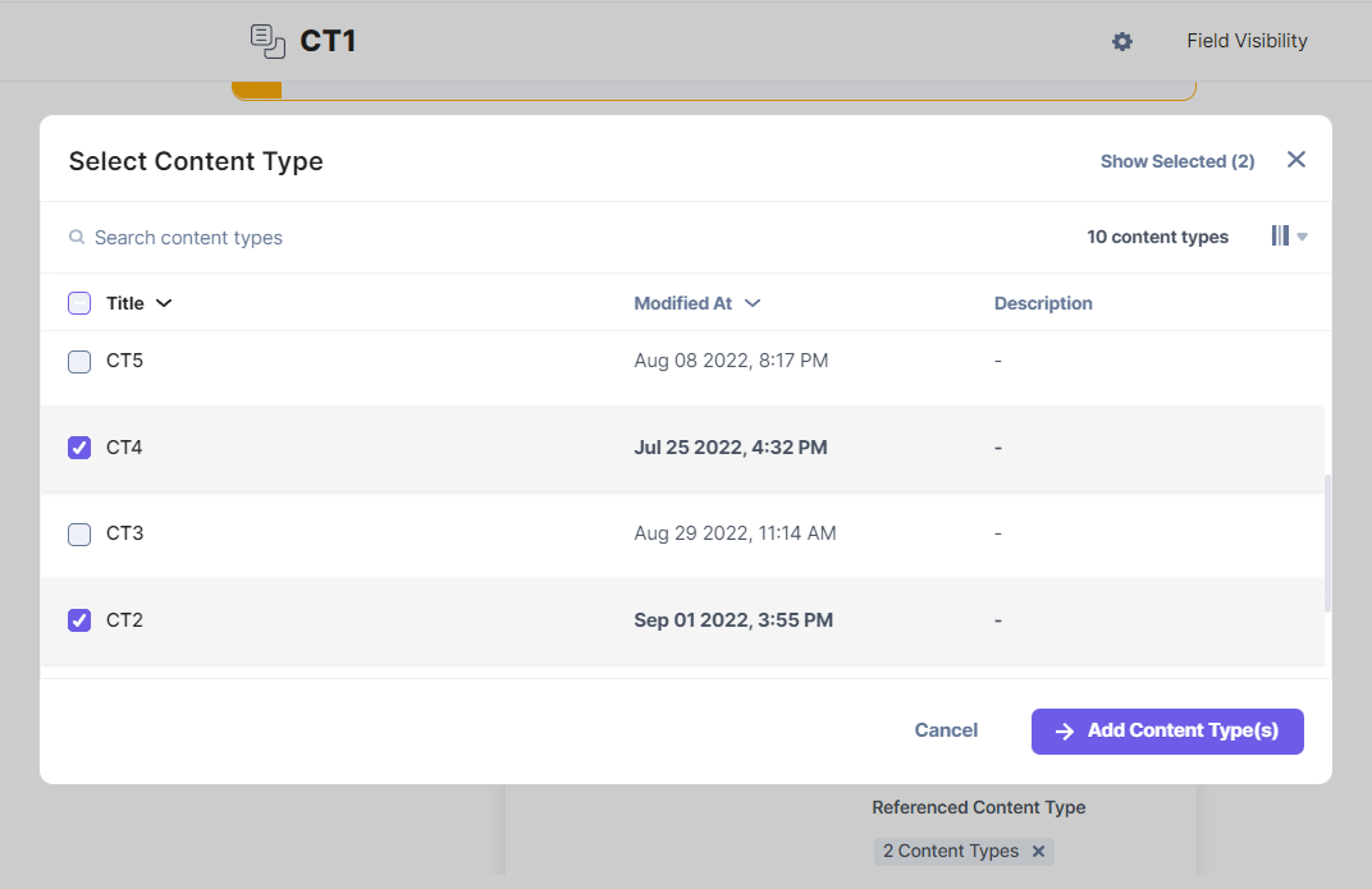1372x889 pixels.
Task: Focus the Search content types field
Action: coord(189,238)
